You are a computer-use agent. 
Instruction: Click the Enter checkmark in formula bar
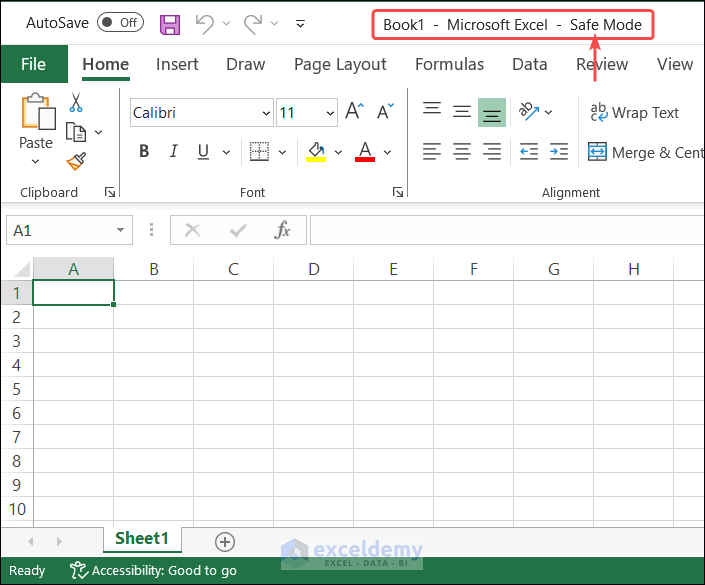pos(238,231)
